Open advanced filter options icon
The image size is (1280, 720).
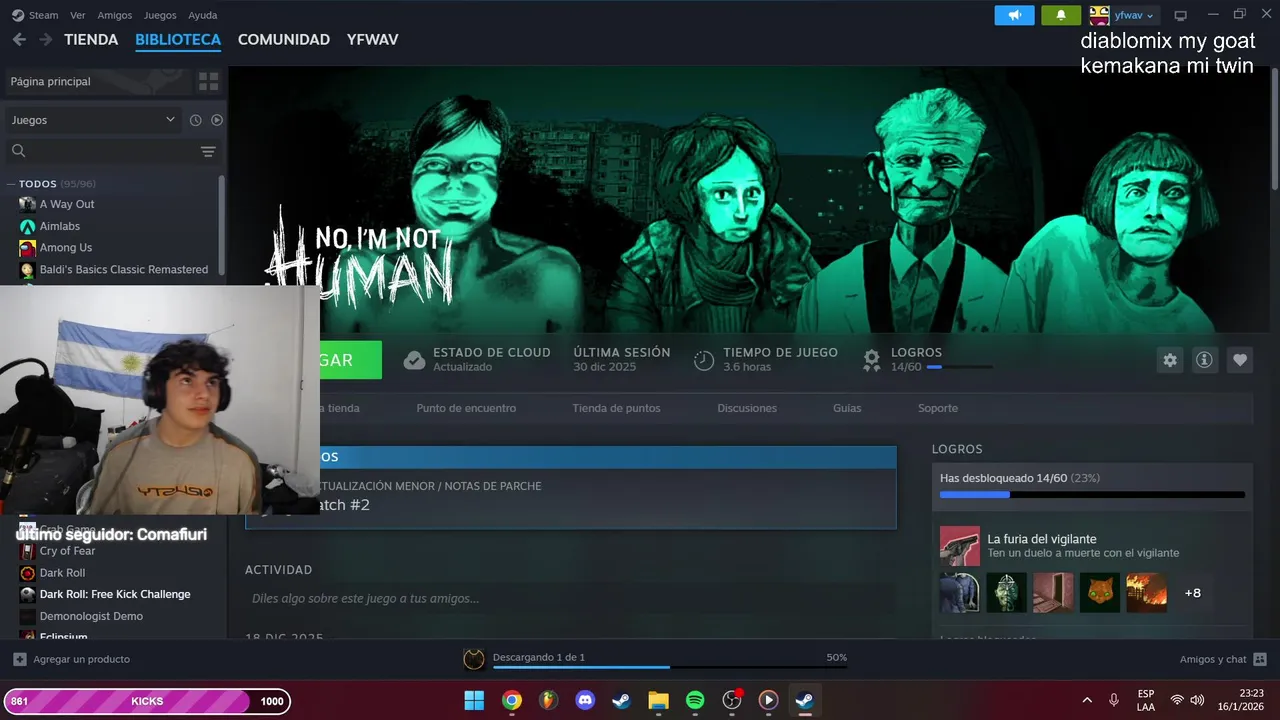208,151
